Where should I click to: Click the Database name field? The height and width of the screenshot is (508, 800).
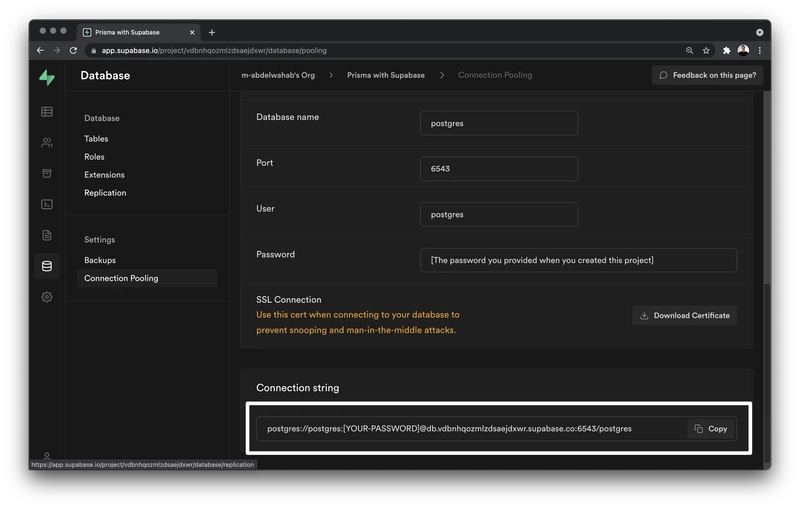(499, 123)
